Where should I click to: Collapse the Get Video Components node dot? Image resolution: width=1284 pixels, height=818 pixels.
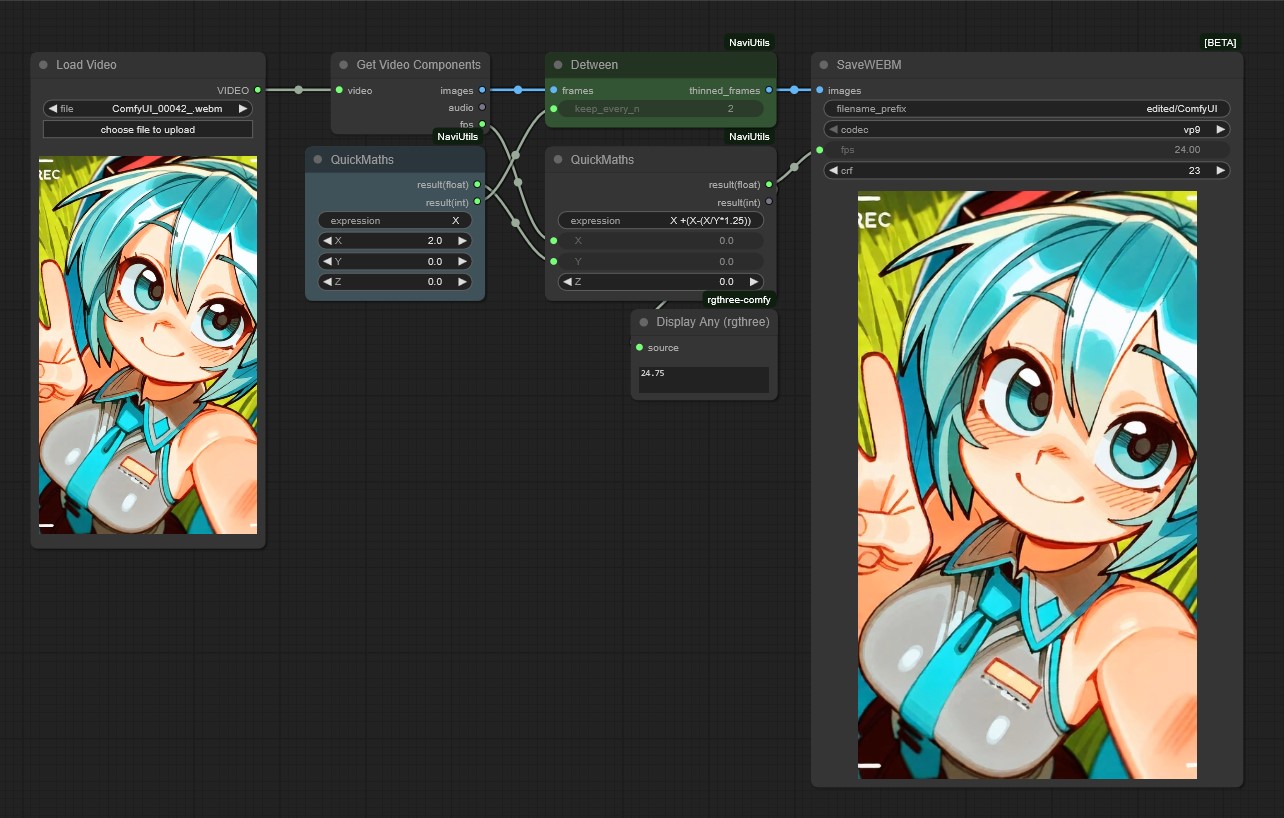[x=343, y=65]
